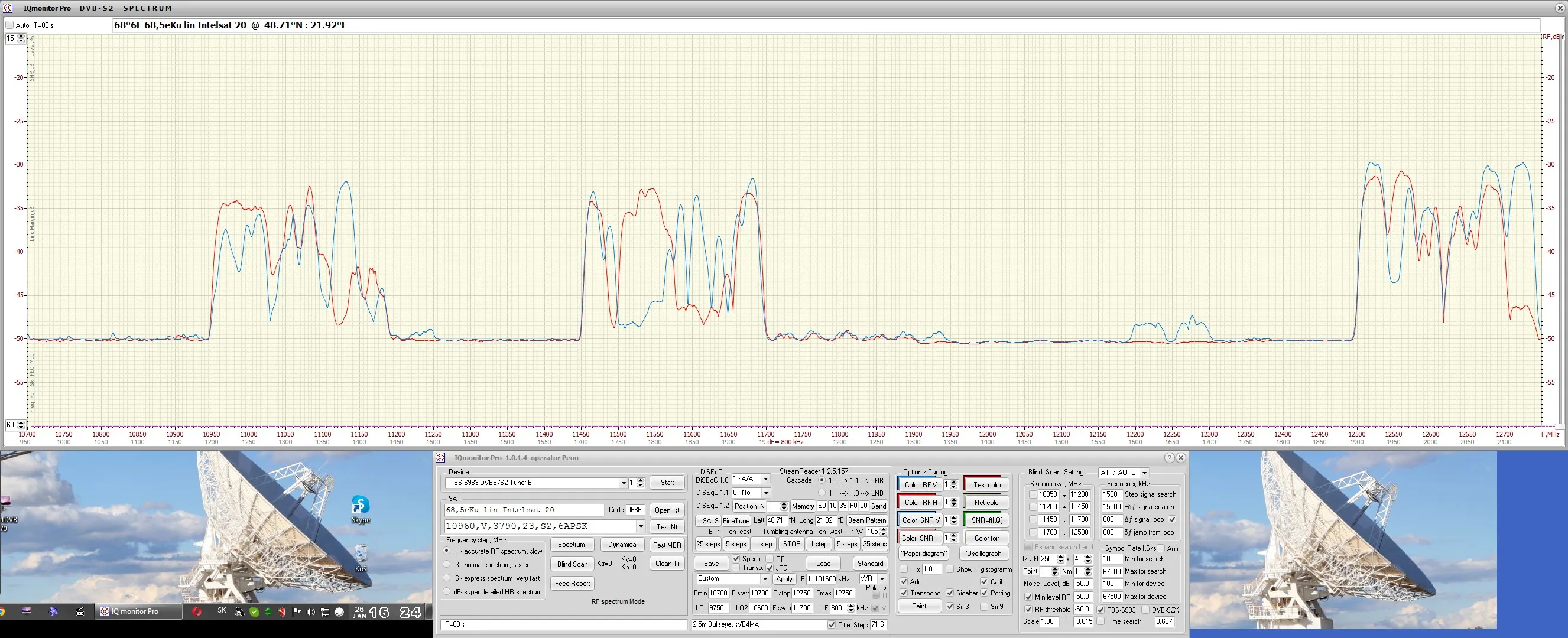
Task: Click the satellite name input field
Action: [x=524, y=510]
